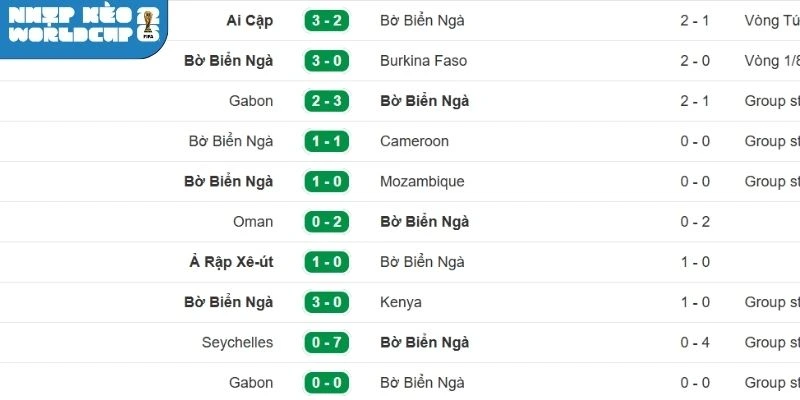800x400 pixels.
Task: Click the Gabon 2 - 3 score badge
Action: (326, 101)
